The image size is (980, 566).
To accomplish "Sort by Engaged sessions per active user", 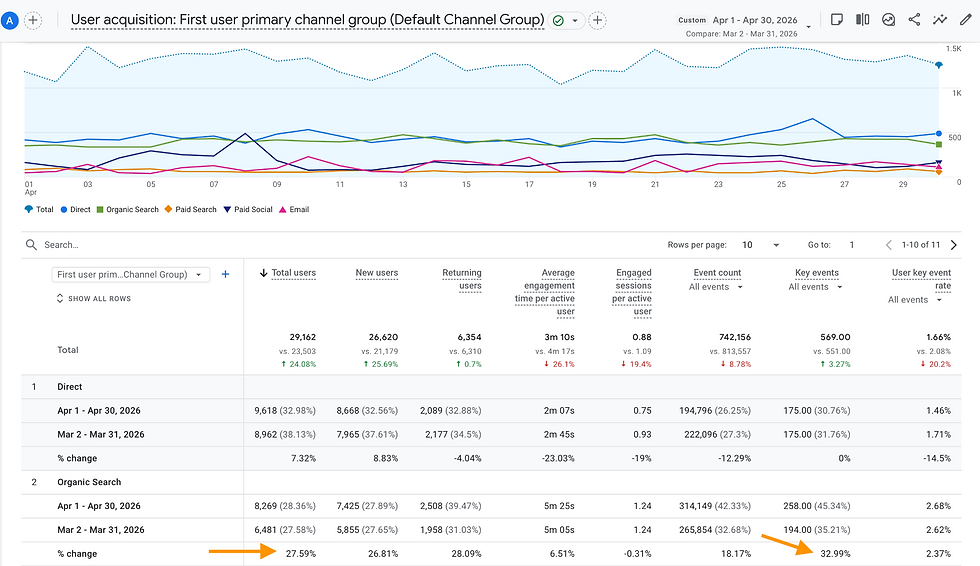I will [632, 292].
